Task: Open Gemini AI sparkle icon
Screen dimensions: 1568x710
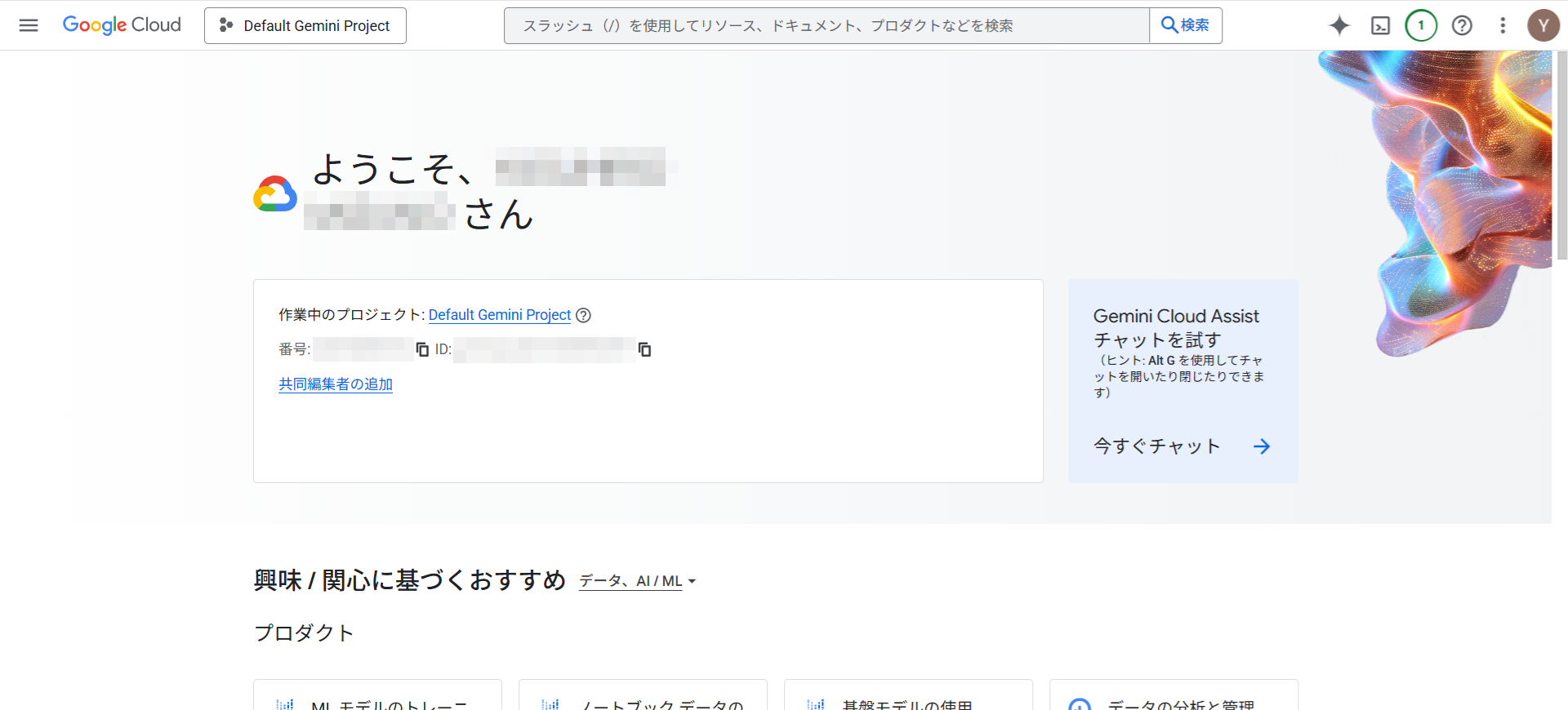Action: pyautogui.click(x=1339, y=25)
